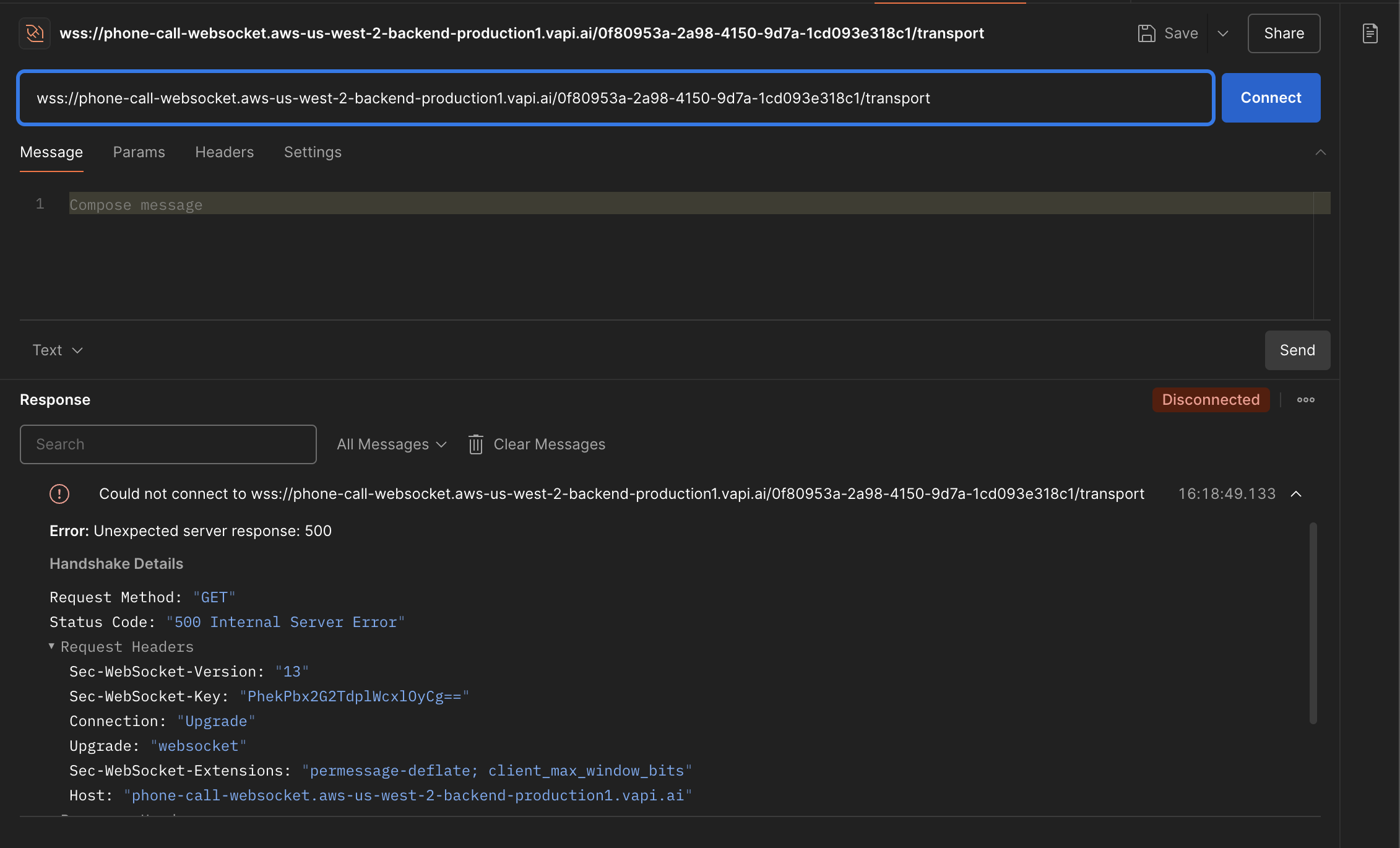Image resolution: width=1400 pixels, height=848 pixels.
Task: Switch to the Params tab
Action: (139, 152)
